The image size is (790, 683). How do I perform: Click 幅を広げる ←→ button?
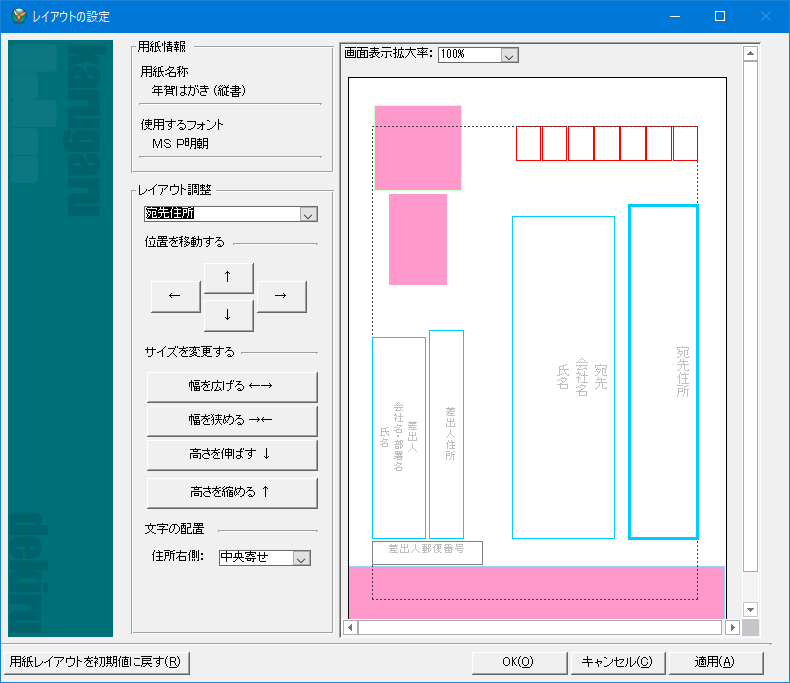[x=232, y=387]
